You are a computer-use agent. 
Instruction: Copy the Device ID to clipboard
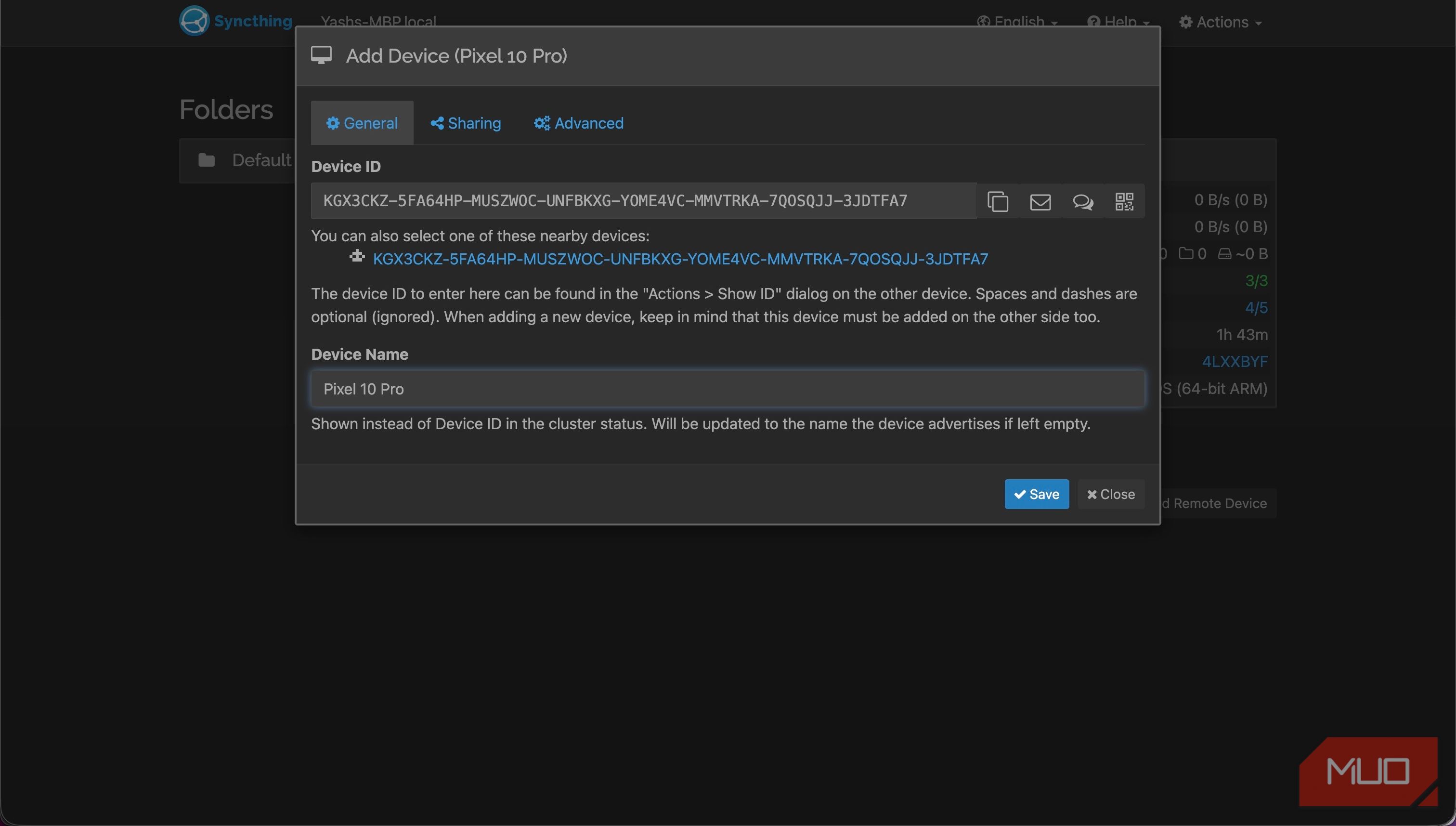point(997,201)
